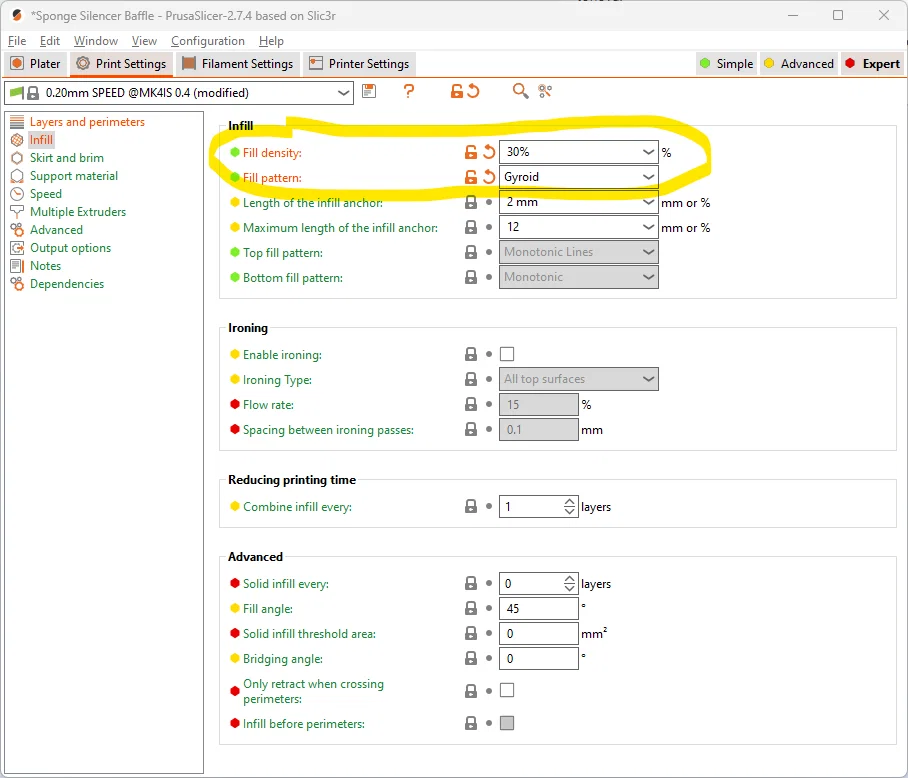Switch to the Plater tab

tap(35, 64)
